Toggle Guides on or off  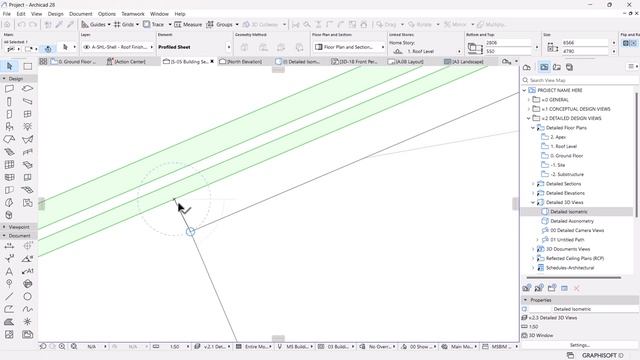point(93,24)
